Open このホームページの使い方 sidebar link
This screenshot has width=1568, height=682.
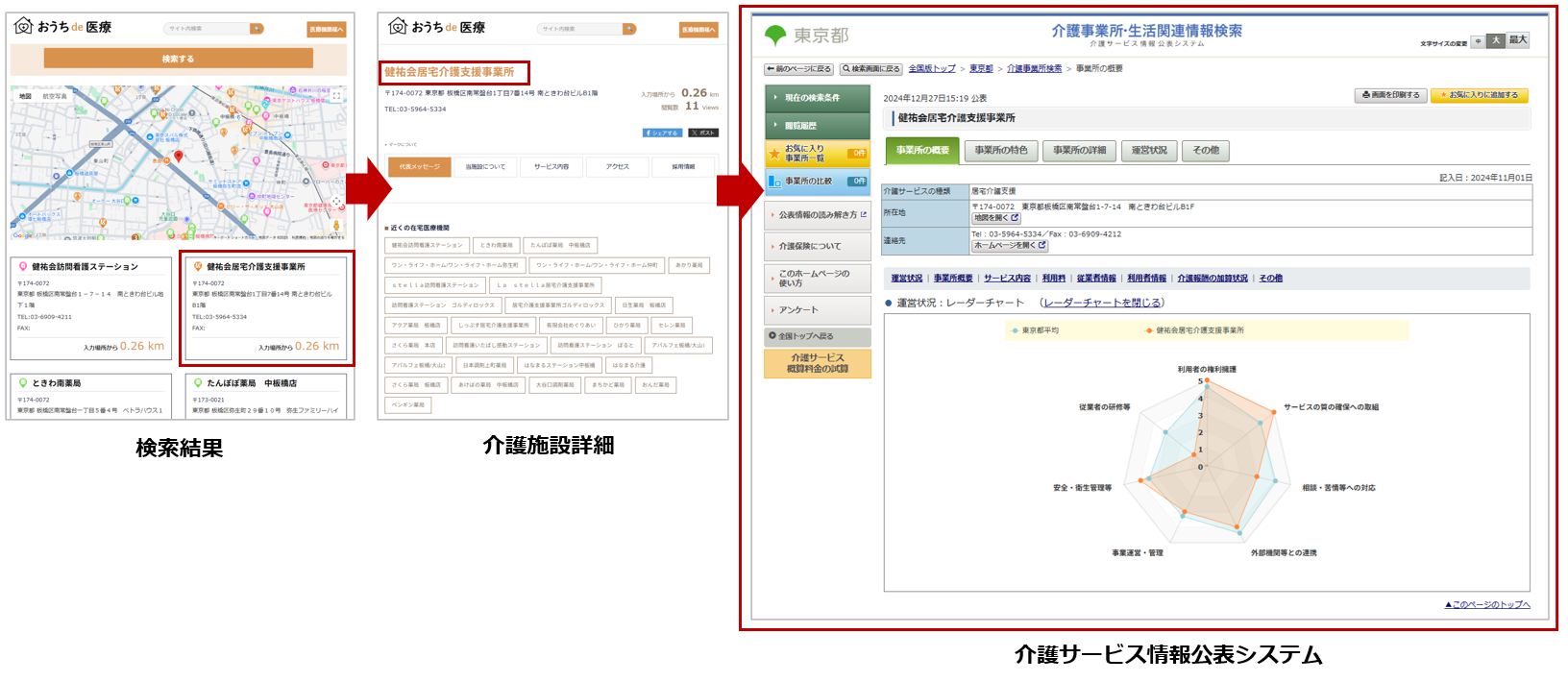[x=818, y=279]
